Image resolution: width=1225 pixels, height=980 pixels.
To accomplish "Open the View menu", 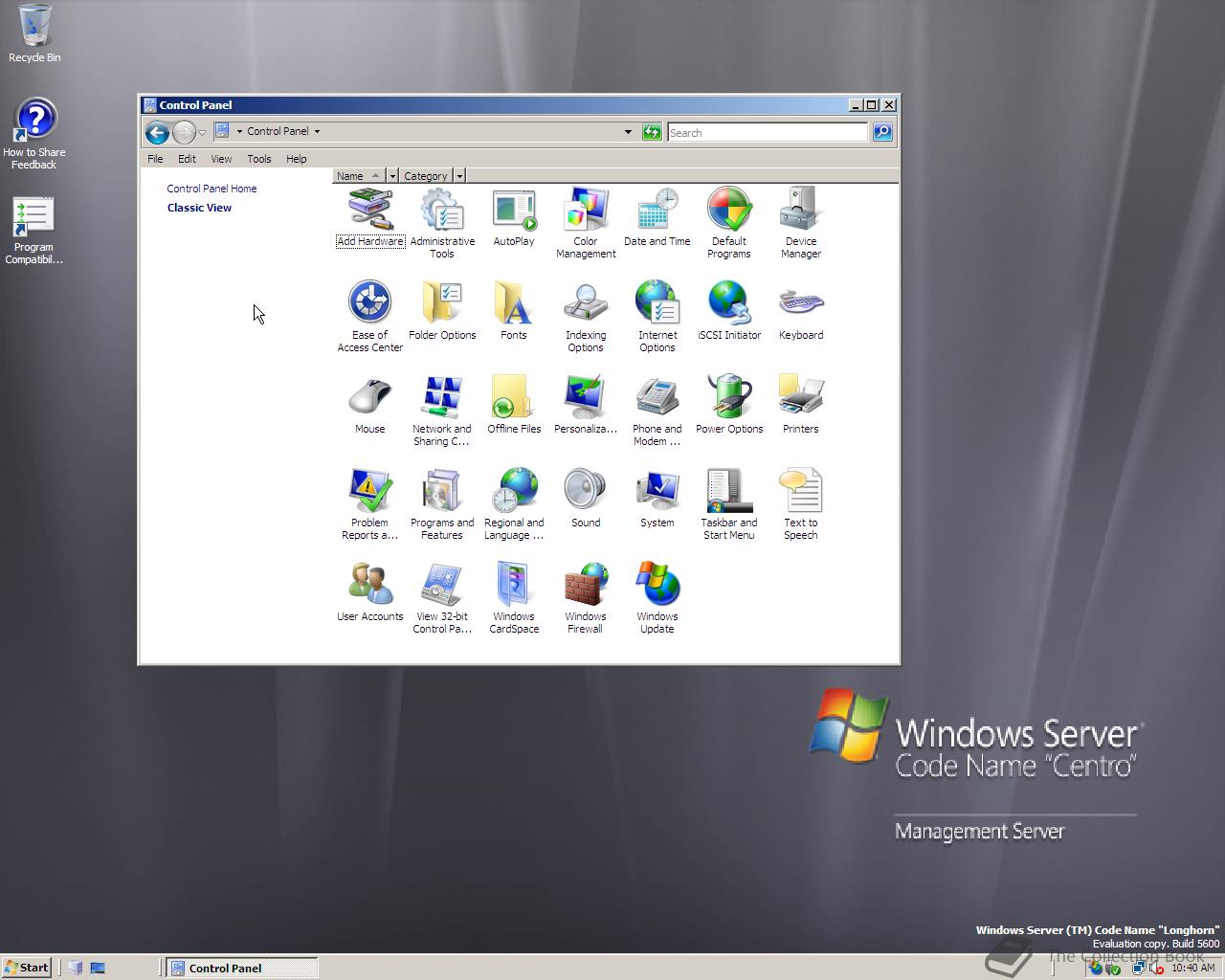I will point(221,159).
